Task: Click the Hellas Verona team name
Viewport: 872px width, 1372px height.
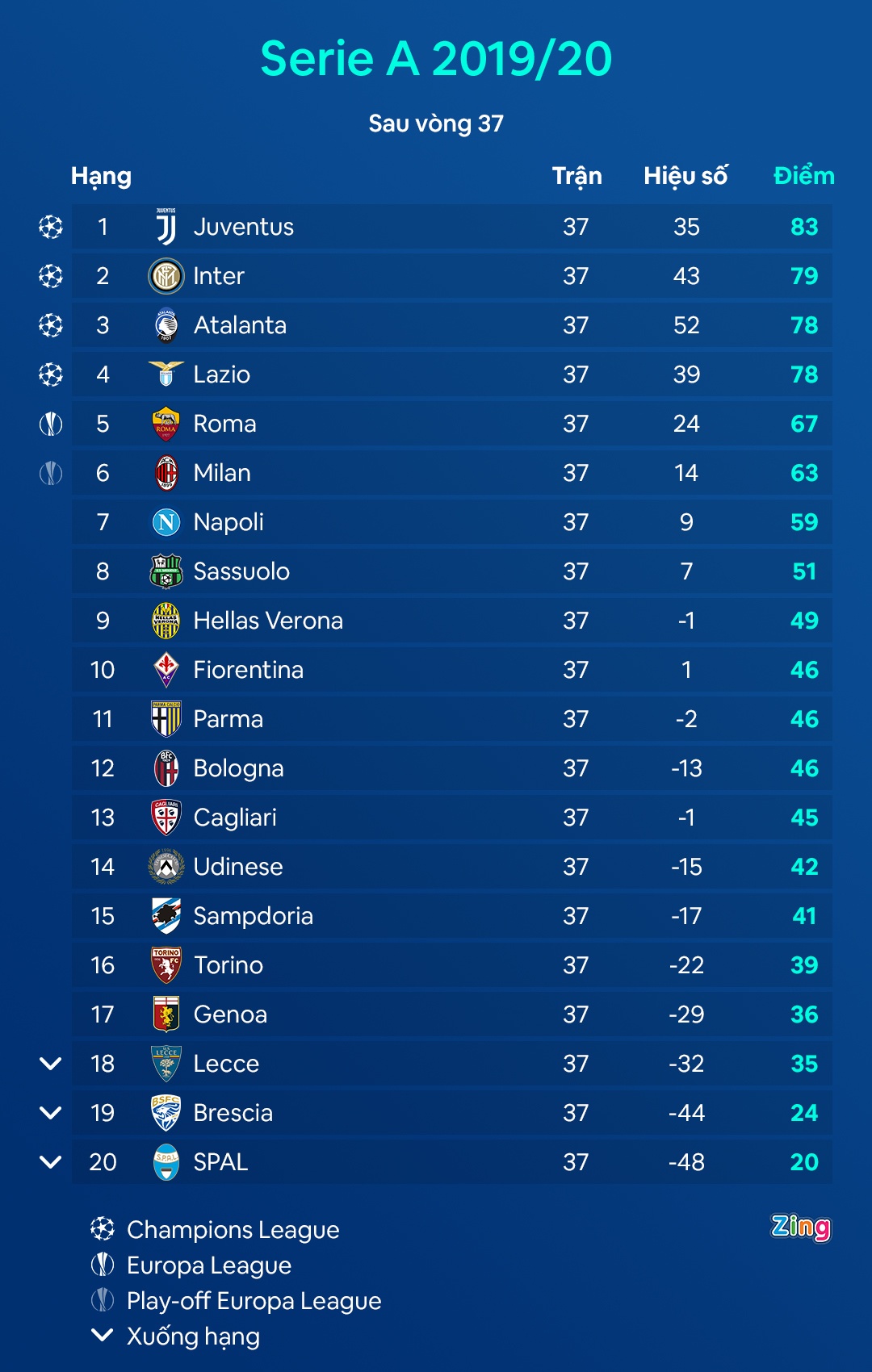Action: [x=268, y=621]
